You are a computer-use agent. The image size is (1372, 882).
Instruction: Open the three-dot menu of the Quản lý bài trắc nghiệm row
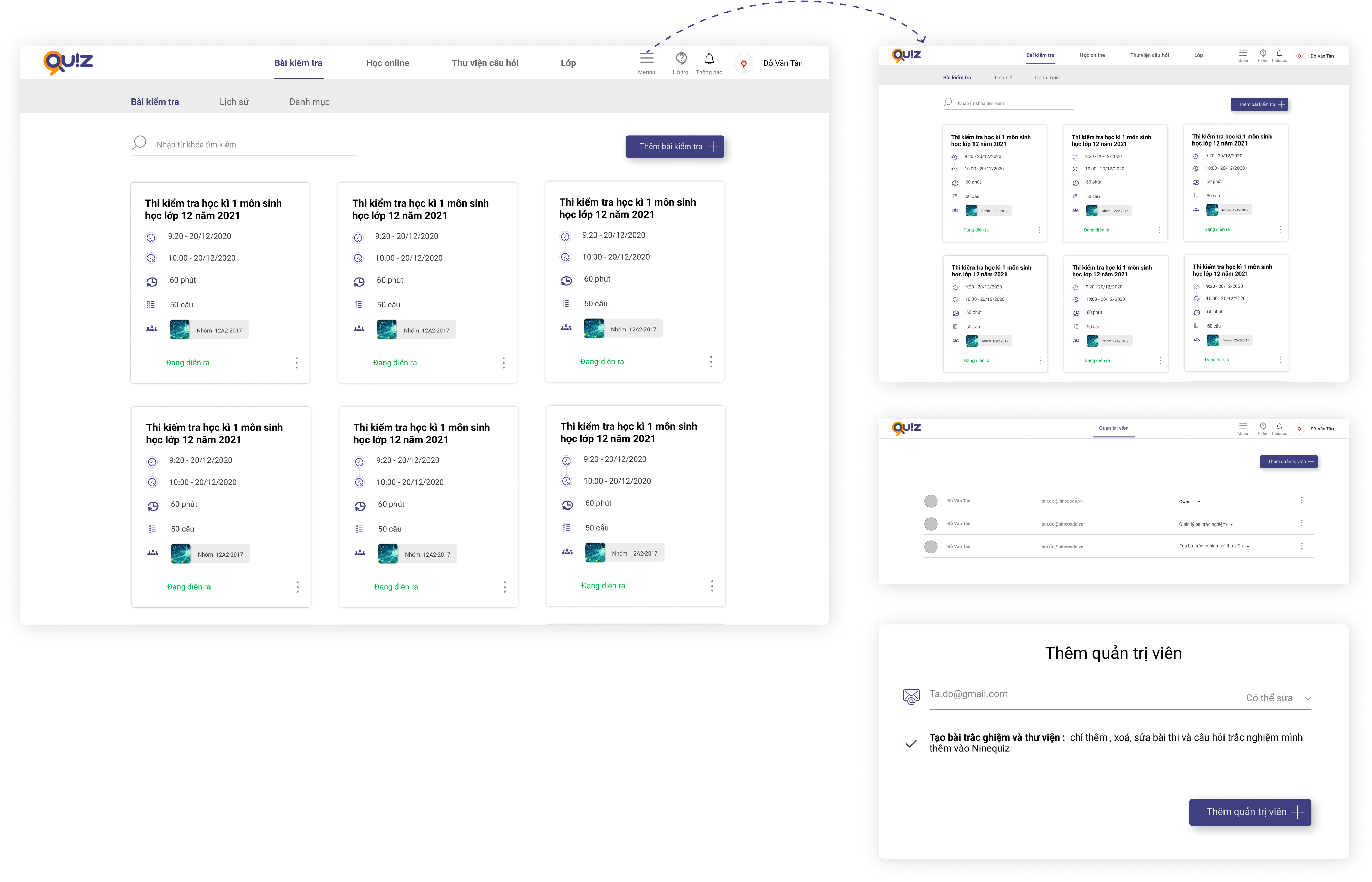pos(1301,523)
